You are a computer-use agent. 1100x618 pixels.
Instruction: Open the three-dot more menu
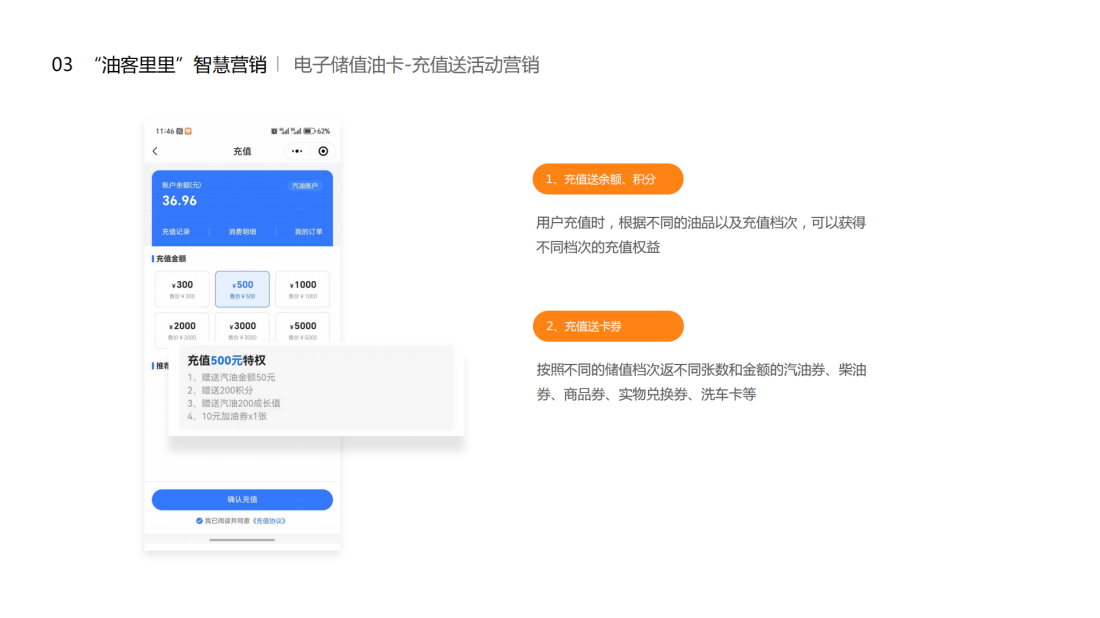click(297, 151)
